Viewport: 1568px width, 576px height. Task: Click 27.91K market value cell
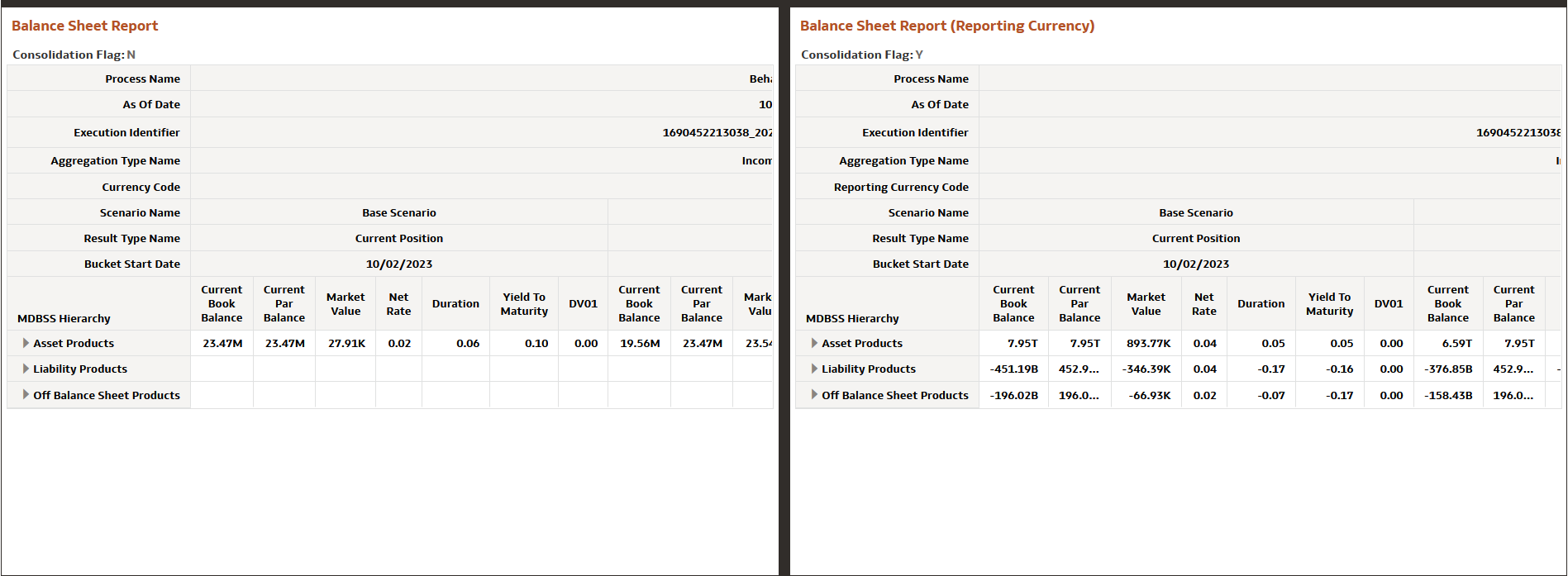pos(346,343)
